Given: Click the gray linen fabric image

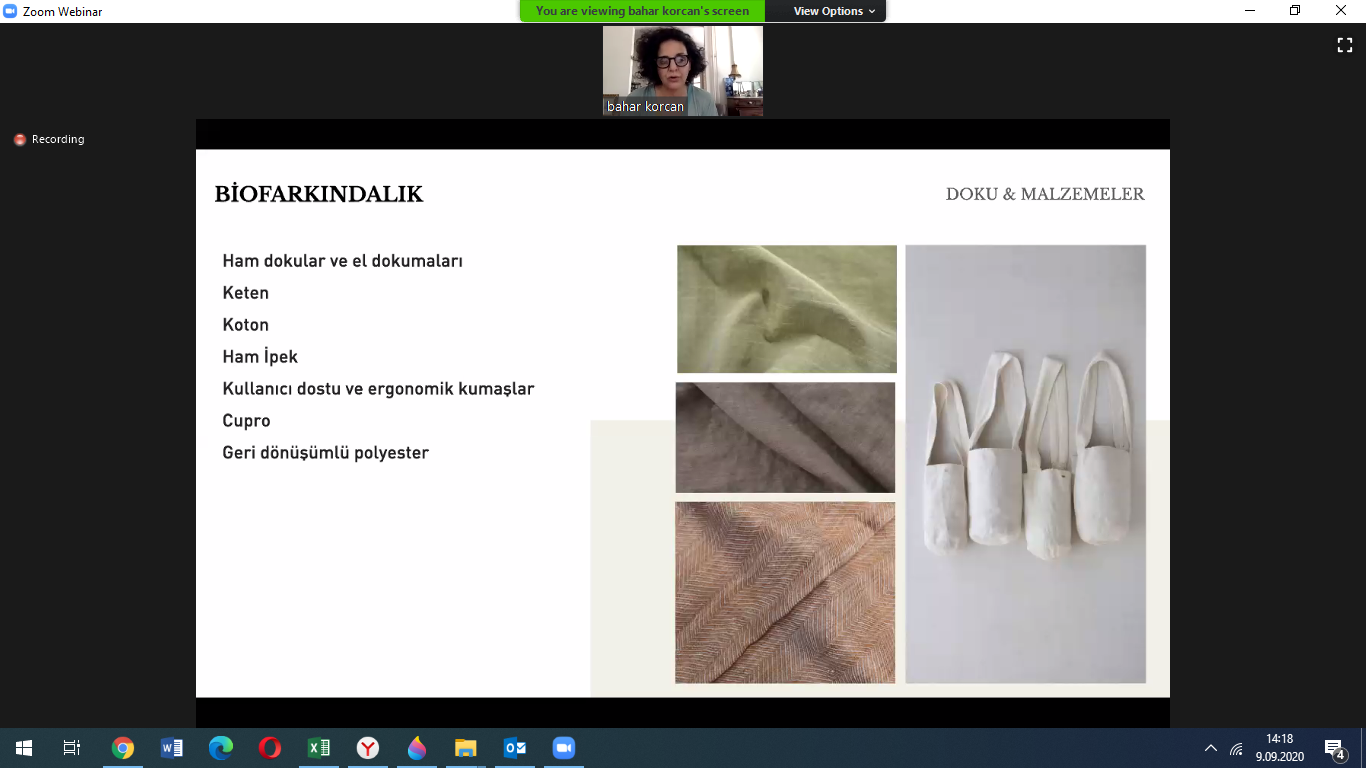Looking at the screenshot, I should (785, 437).
